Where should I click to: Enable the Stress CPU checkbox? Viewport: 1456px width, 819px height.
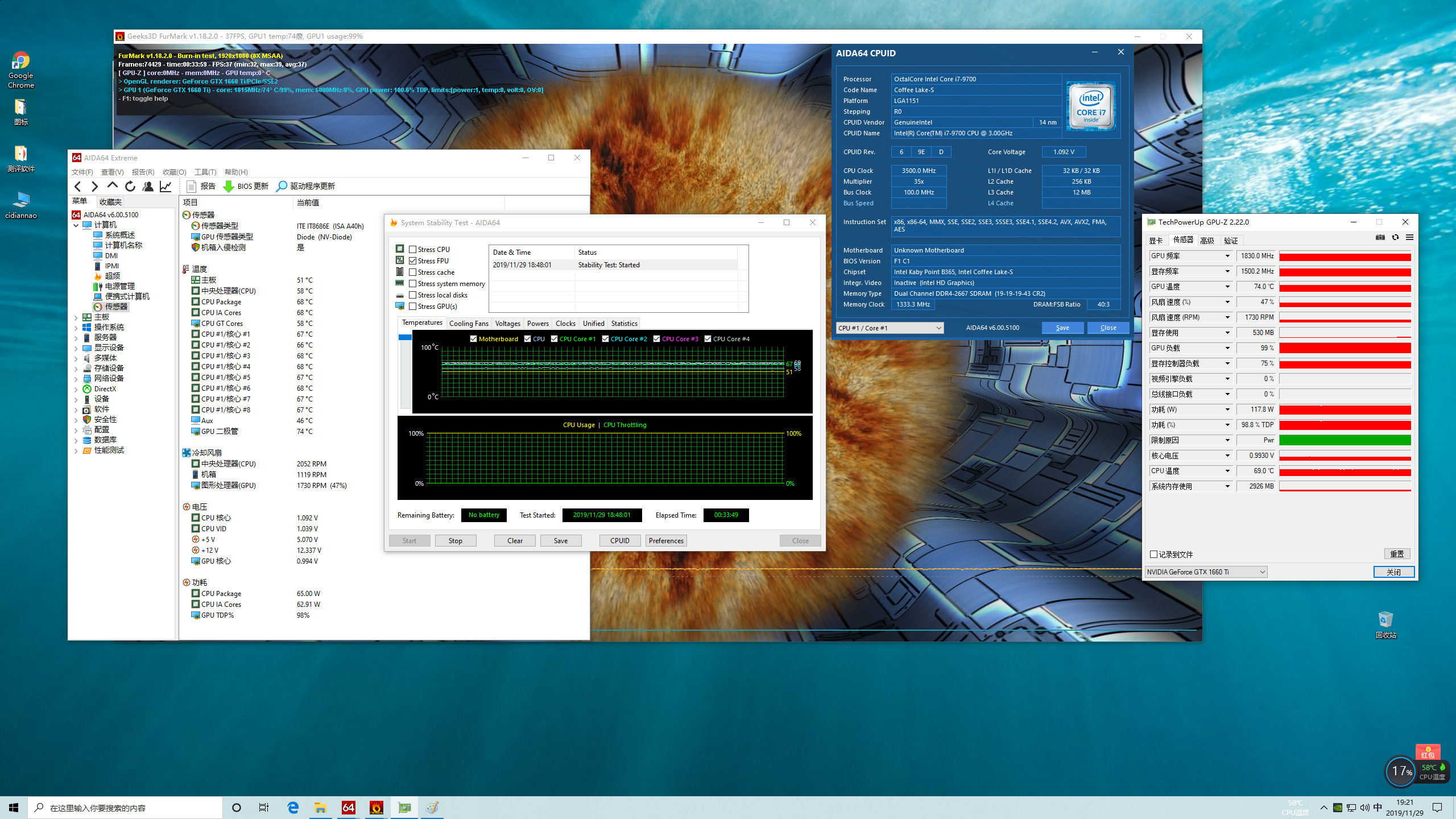[x=413, y=249]
